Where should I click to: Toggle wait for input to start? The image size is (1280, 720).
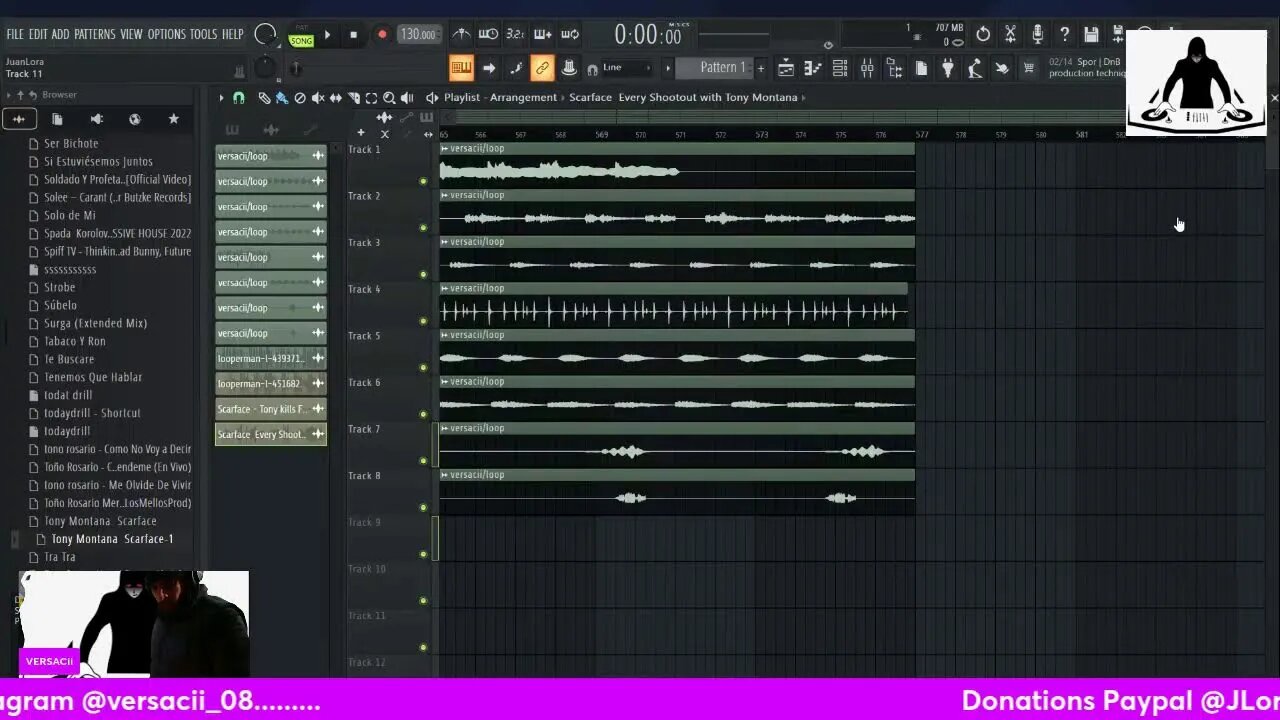click(488, 35)
